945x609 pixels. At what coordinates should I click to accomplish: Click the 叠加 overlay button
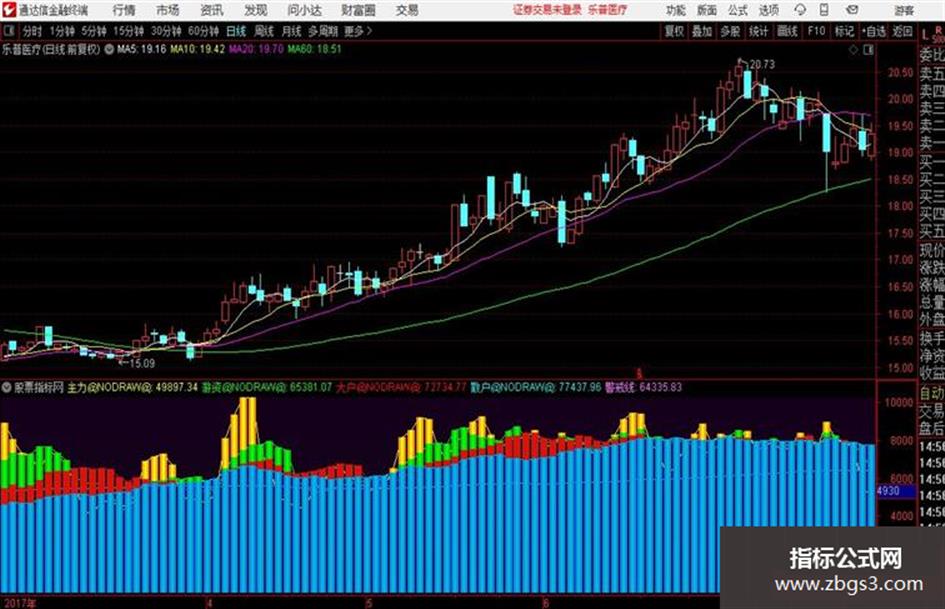click(x=702, y=31)
